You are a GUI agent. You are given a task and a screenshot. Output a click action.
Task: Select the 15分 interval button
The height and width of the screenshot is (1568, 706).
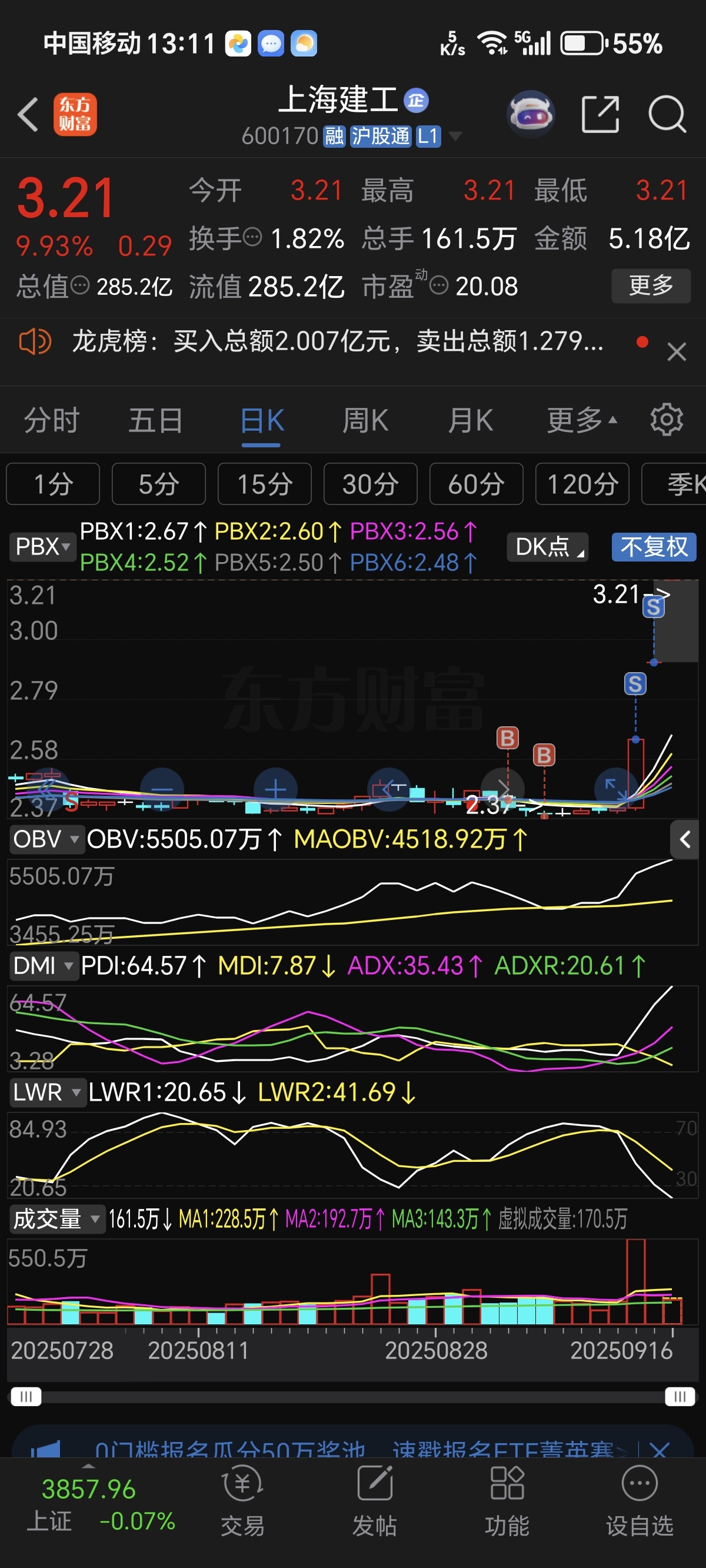265,484
